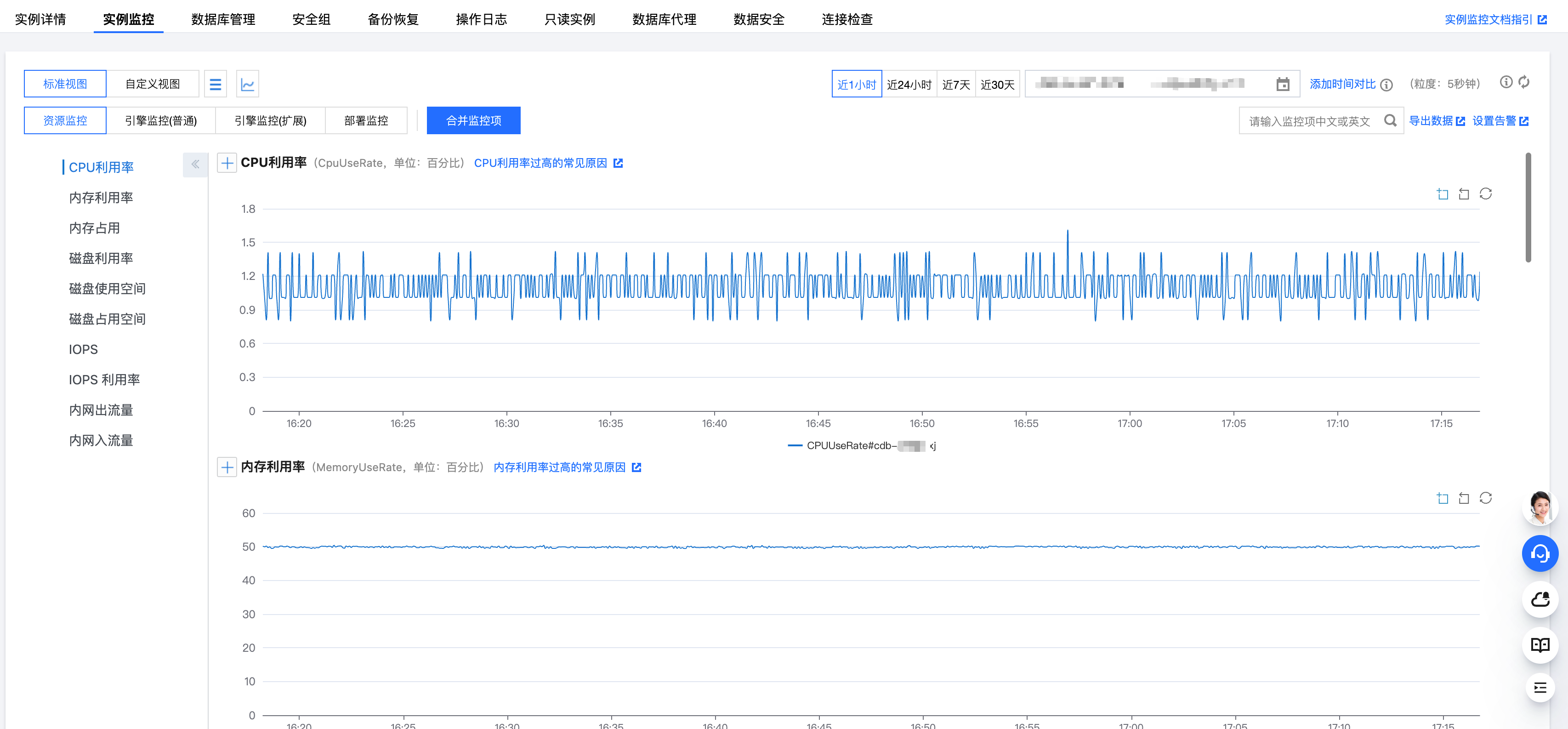Refresh the 内存利用率 chart
This screenshot has height=729, width=1568.
1486,498
